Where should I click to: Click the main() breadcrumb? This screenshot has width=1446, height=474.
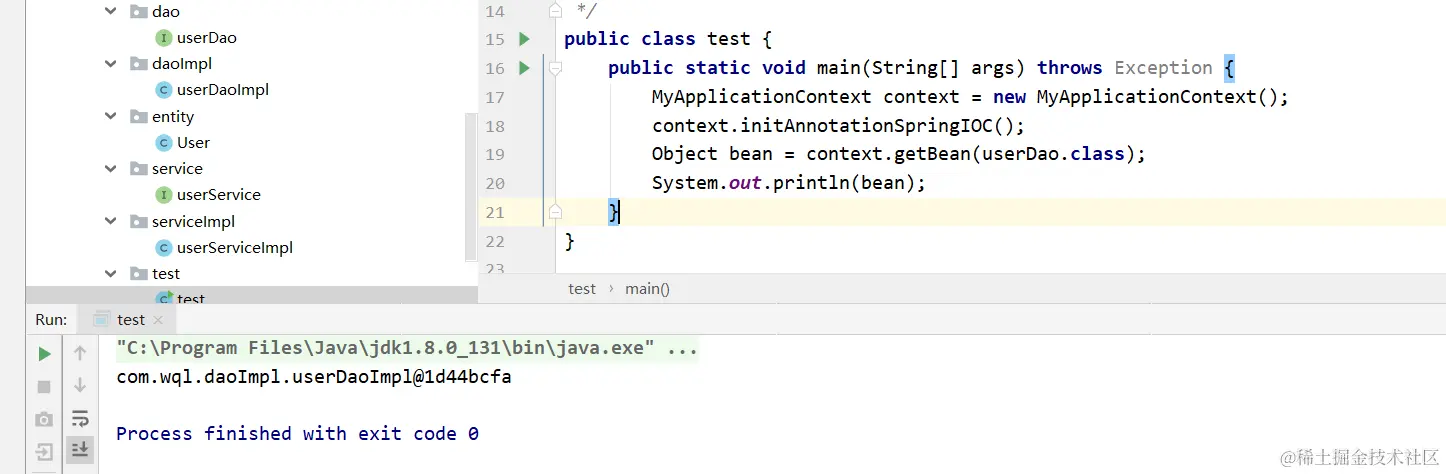click(x=647, y=288)
